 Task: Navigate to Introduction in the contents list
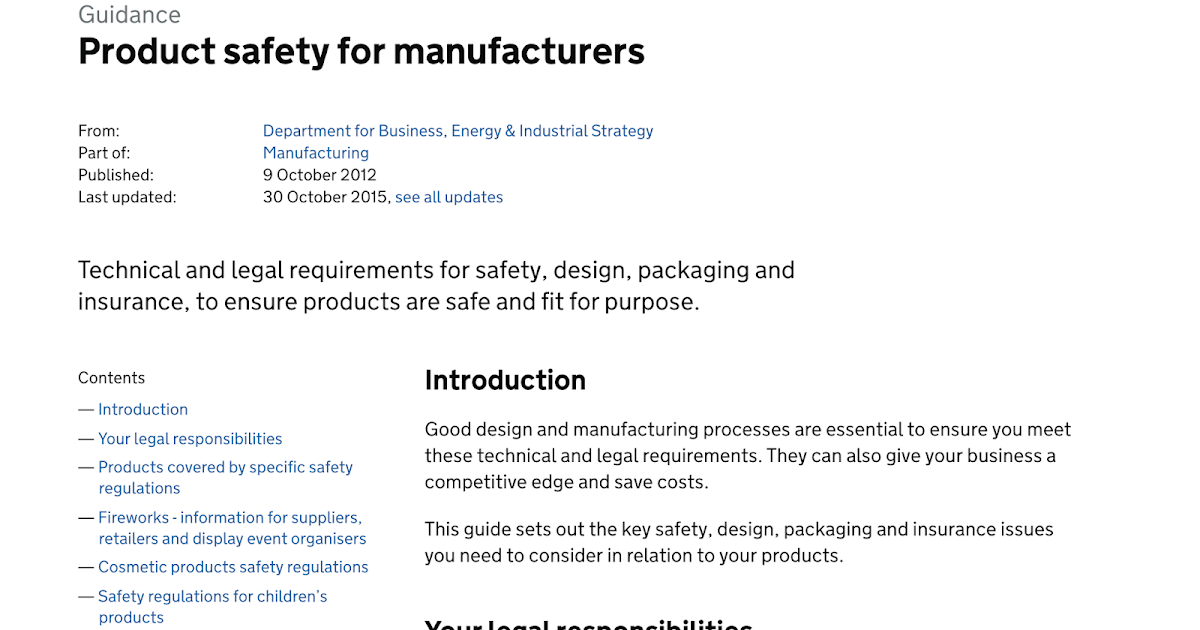coord(143,409)
